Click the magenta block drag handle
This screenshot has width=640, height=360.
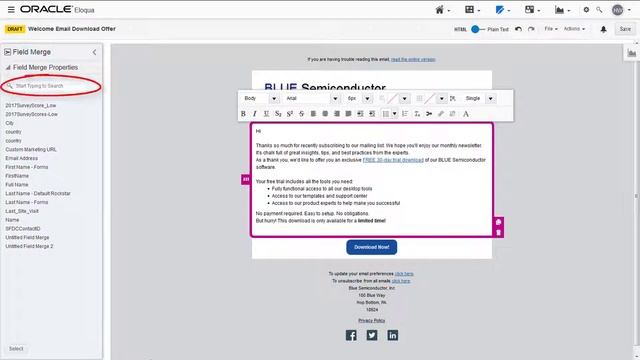coord(246,179)
